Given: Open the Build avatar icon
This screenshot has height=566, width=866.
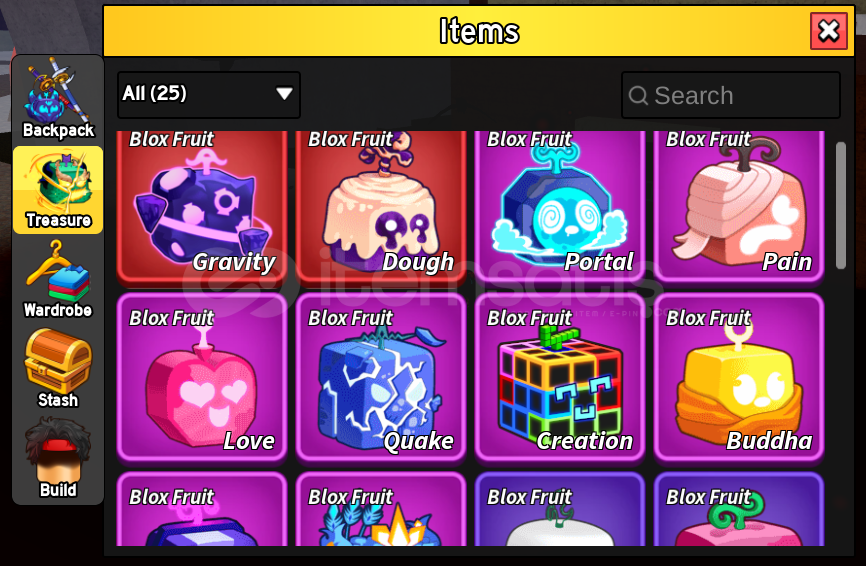Looking at the screenshot, I should (58, 458).
